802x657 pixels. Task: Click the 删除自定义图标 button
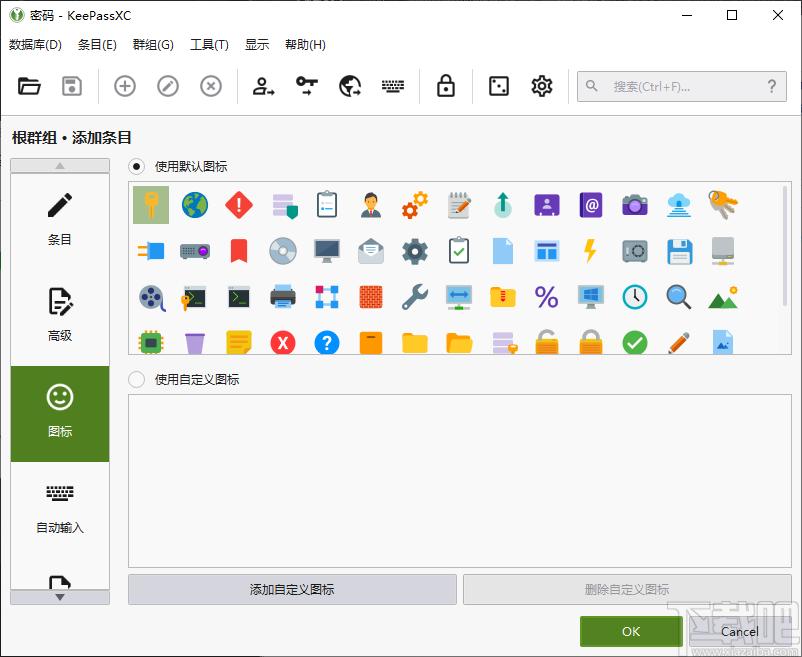tap(627, 590)
